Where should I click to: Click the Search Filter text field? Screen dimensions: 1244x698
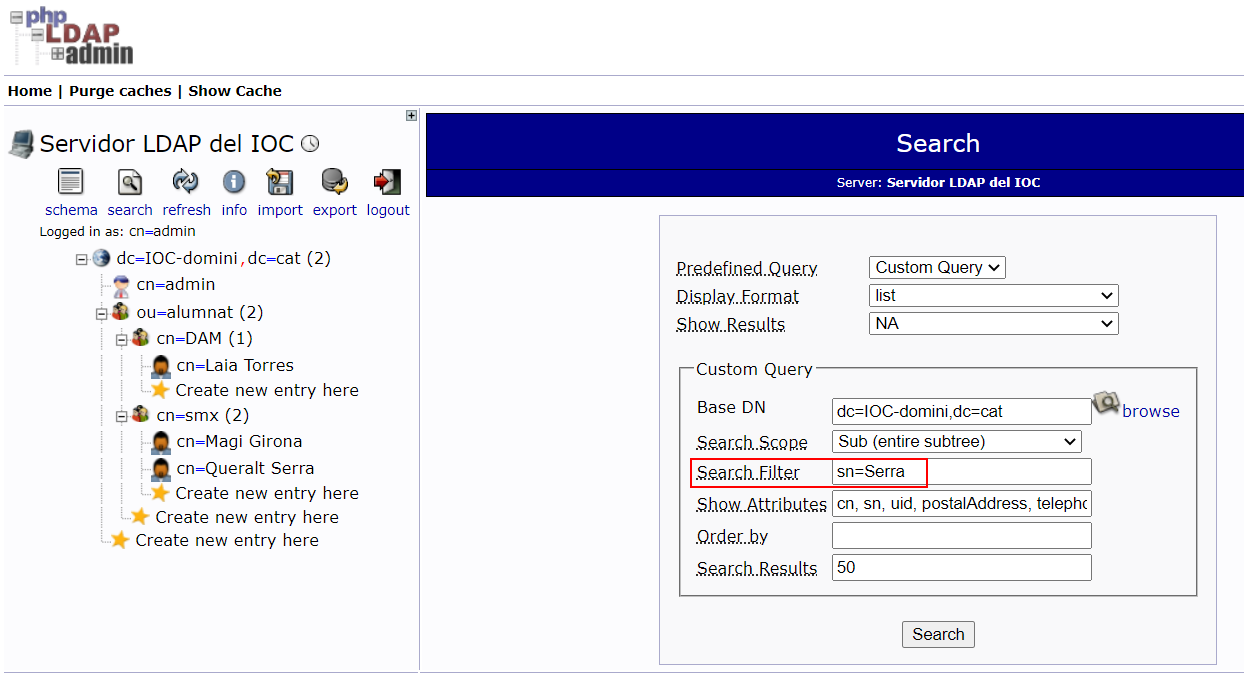click(x=960, y=472)
